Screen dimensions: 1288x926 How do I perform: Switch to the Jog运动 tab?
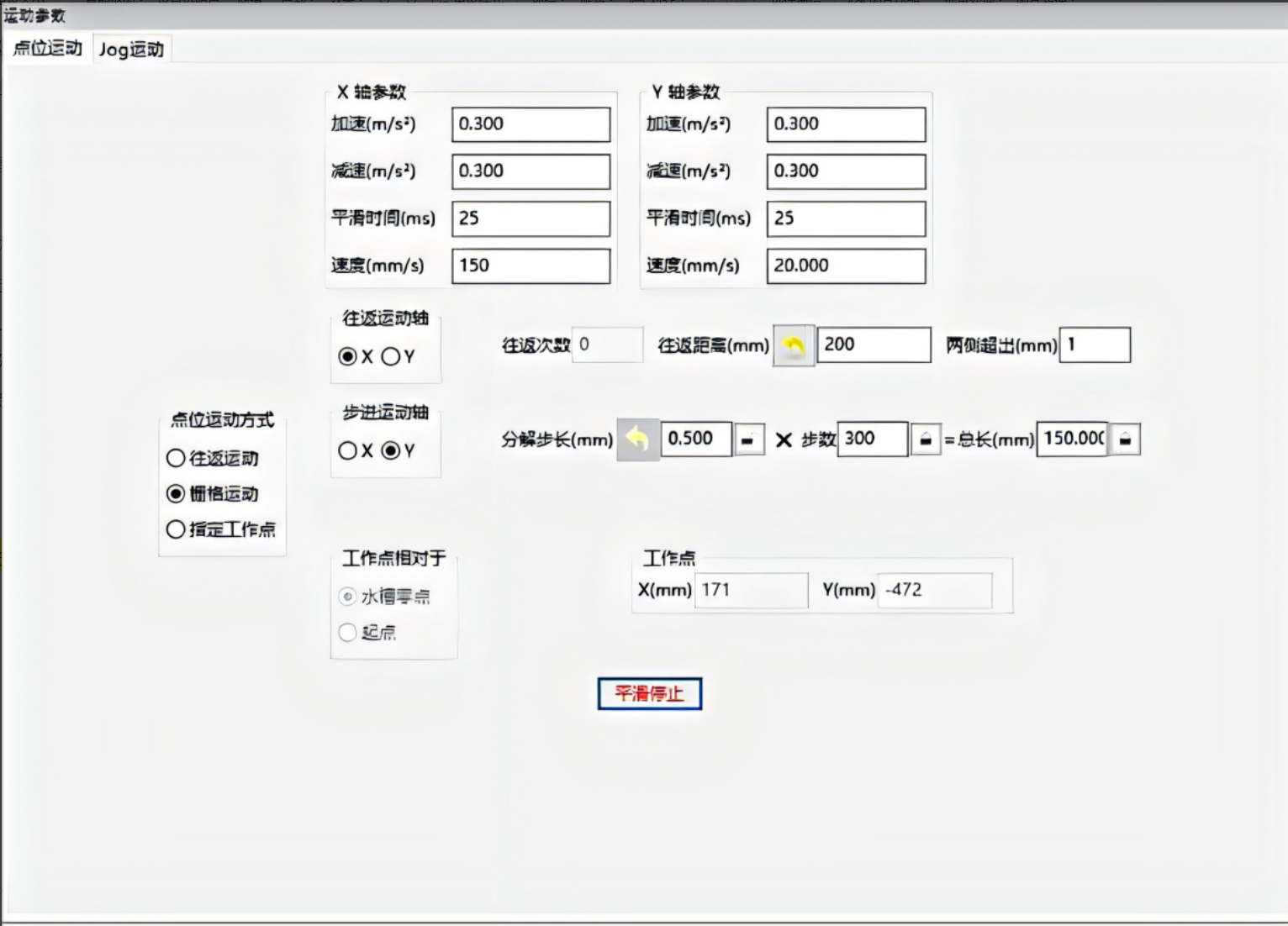click(x=131, y=50)
